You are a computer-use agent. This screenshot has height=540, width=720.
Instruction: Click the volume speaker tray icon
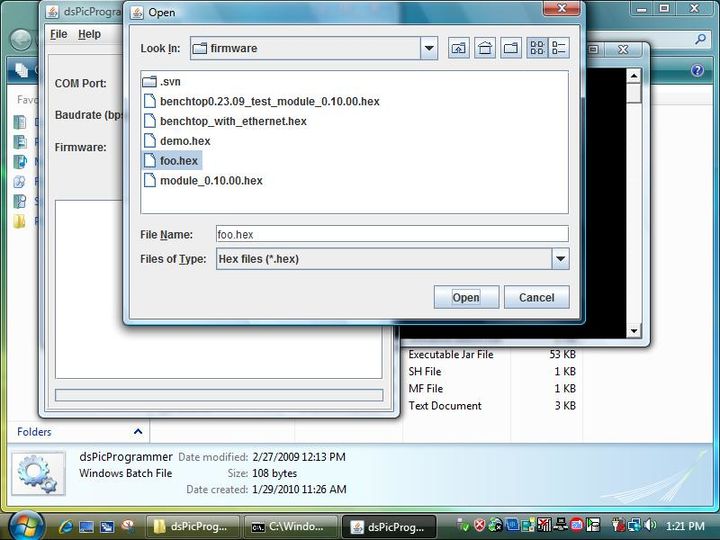click(x=652, y=525)
